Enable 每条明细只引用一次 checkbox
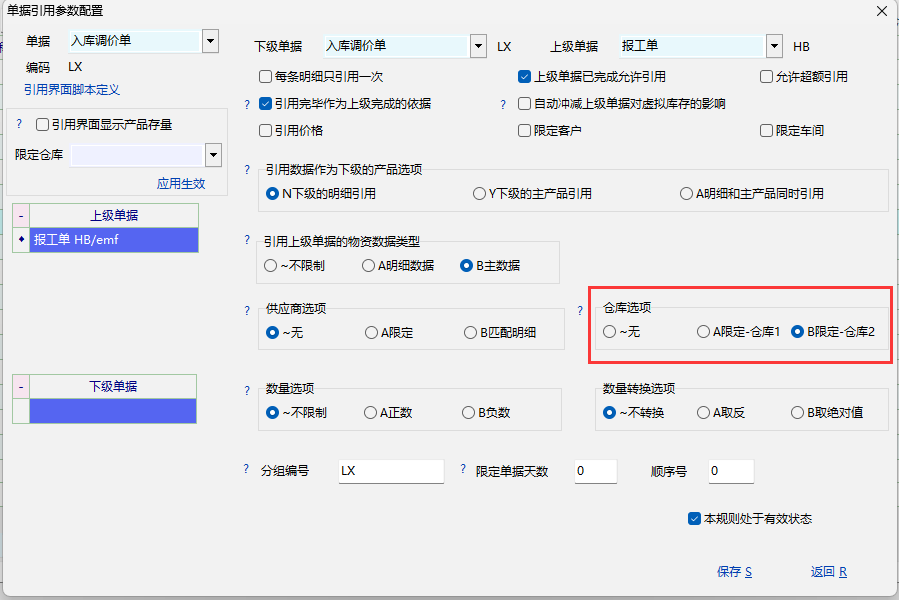Image resolution: width=899 pixels, height=600 pixels. [266, 77]
